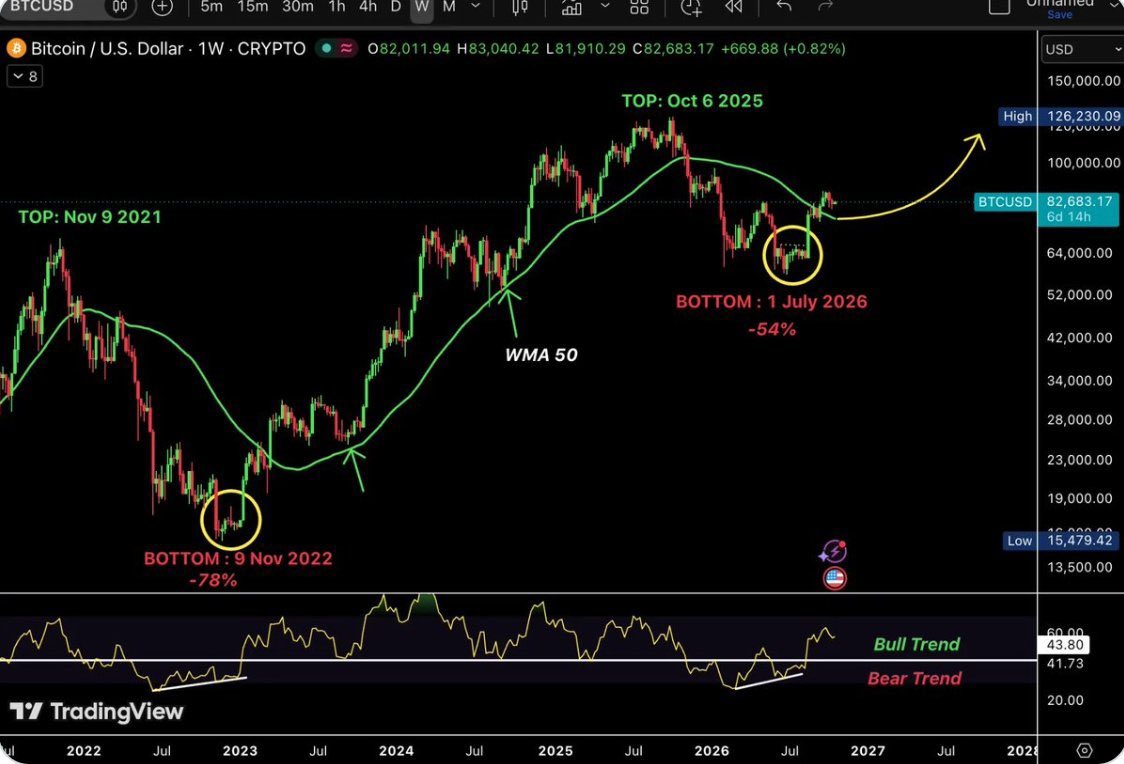This screenshot has width=1124, height=764.
Task: Expand the indicators favorites dropdown arrow
Action: coord(605,6)
